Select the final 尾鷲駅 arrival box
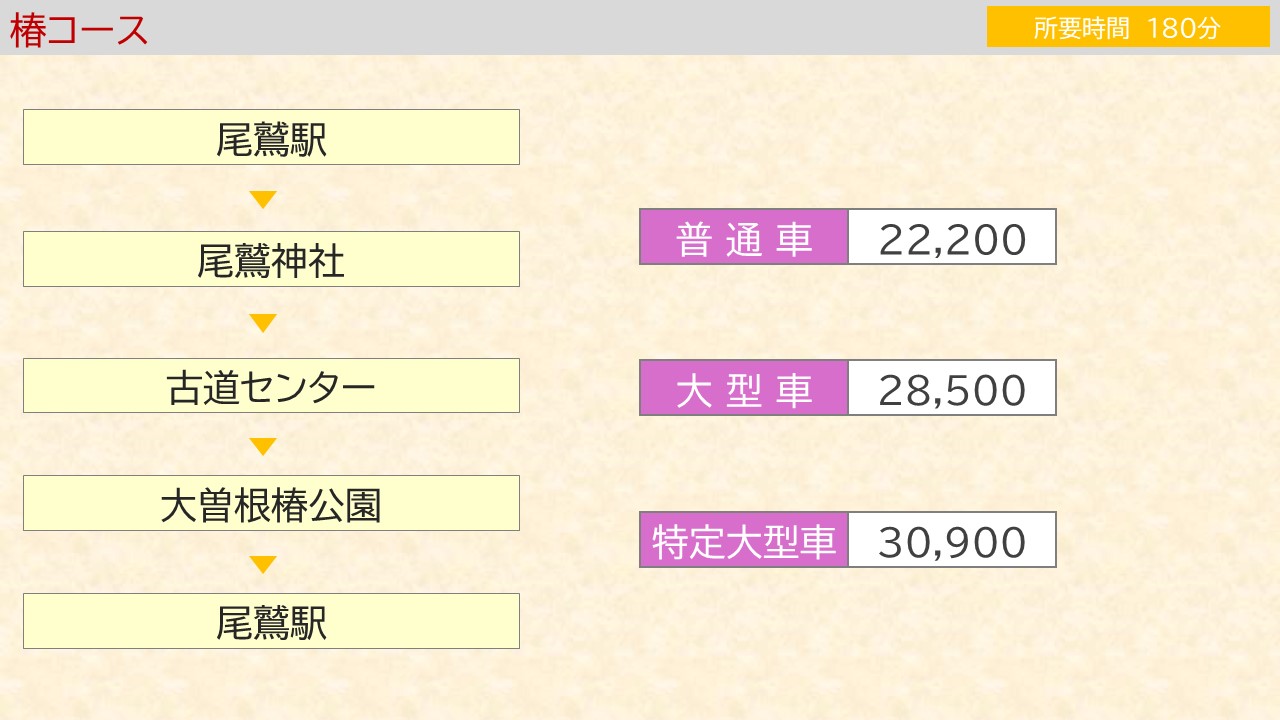 [271, 621]
